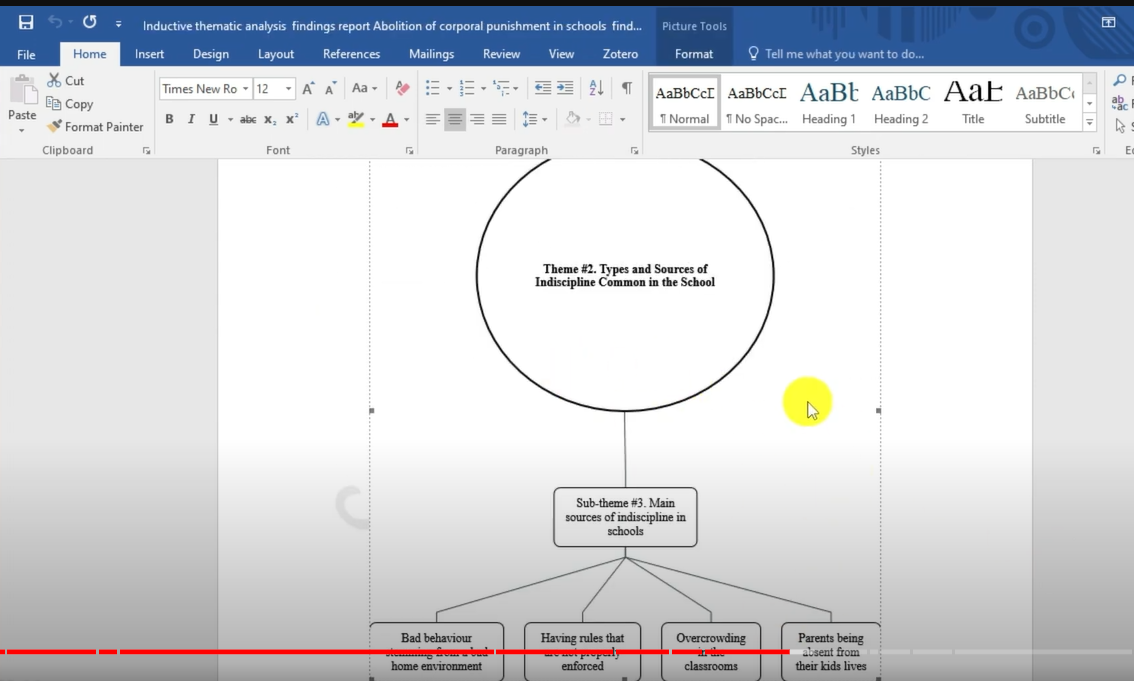Screen dimensions: 1134x681
Task: Click the Bullets list icon
Action: pos(432,88)
